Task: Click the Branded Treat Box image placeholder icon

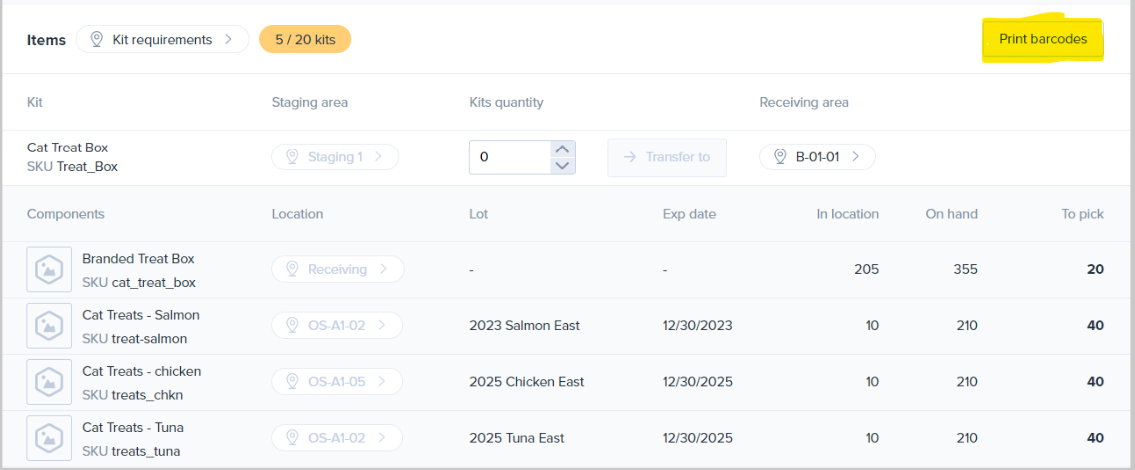Action: [49, 269]
